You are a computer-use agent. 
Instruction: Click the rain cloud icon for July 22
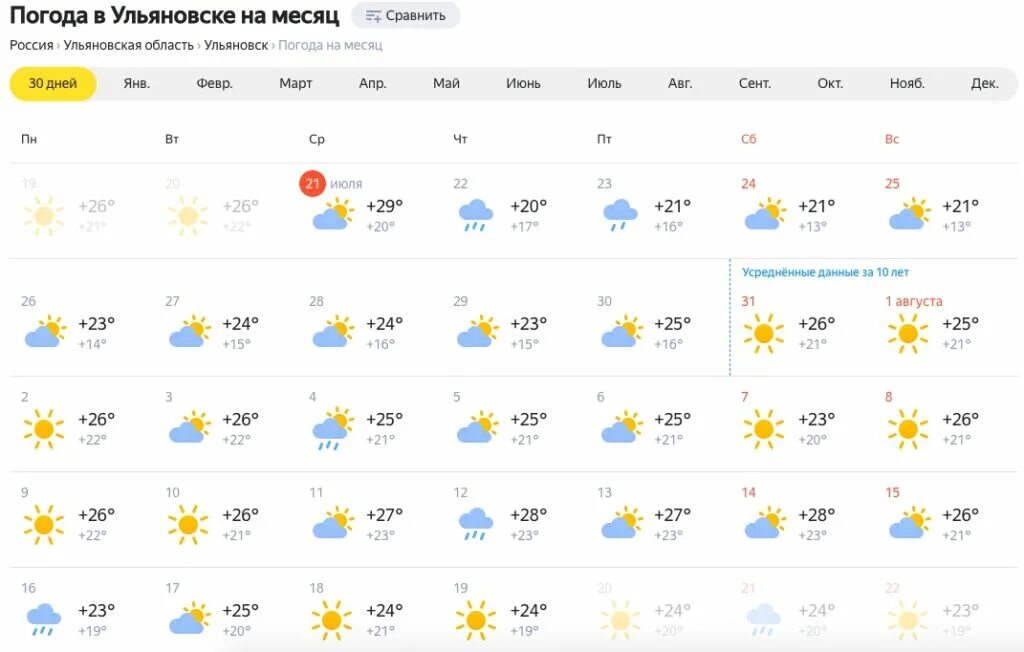click(476, 214)
